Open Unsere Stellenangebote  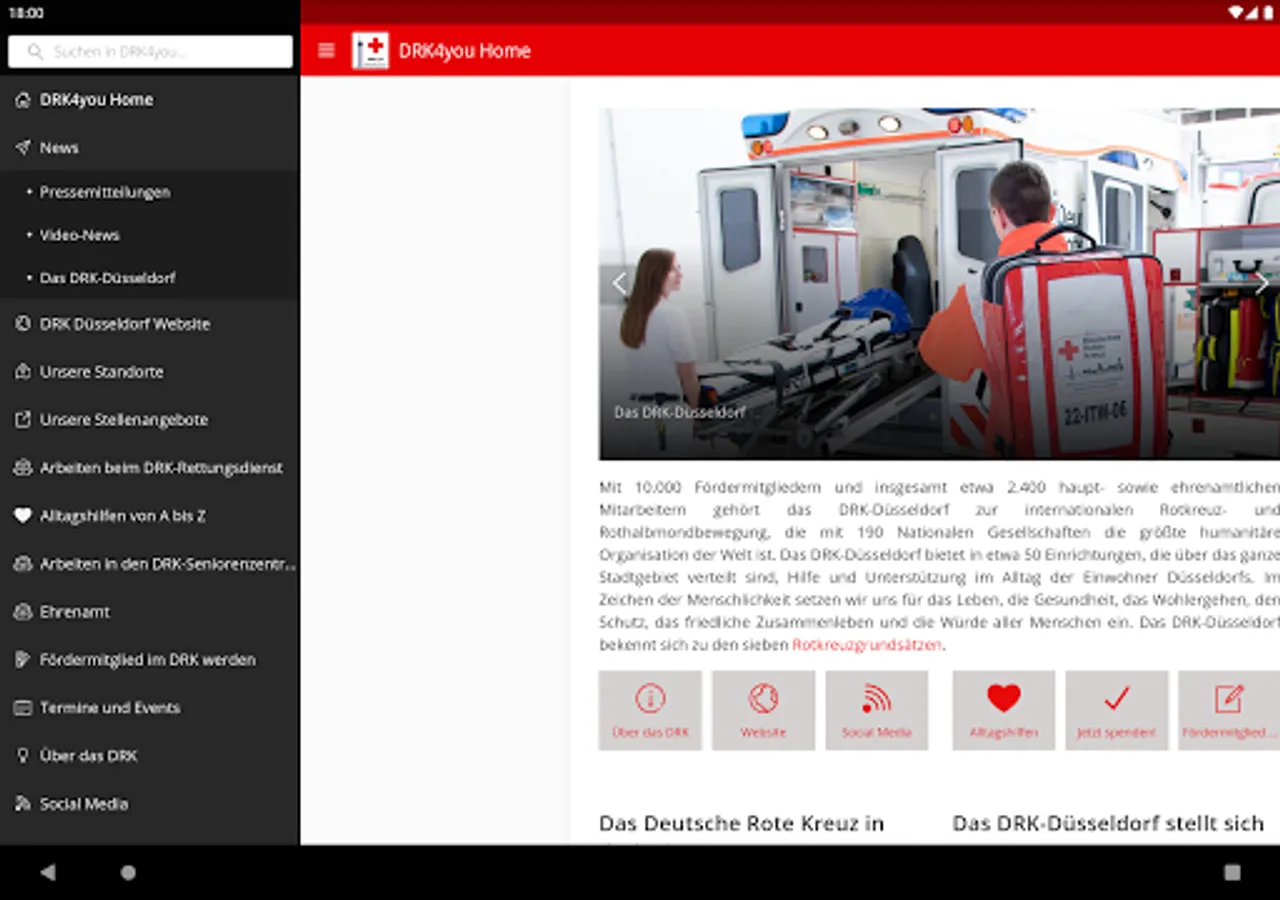[150, 420]
